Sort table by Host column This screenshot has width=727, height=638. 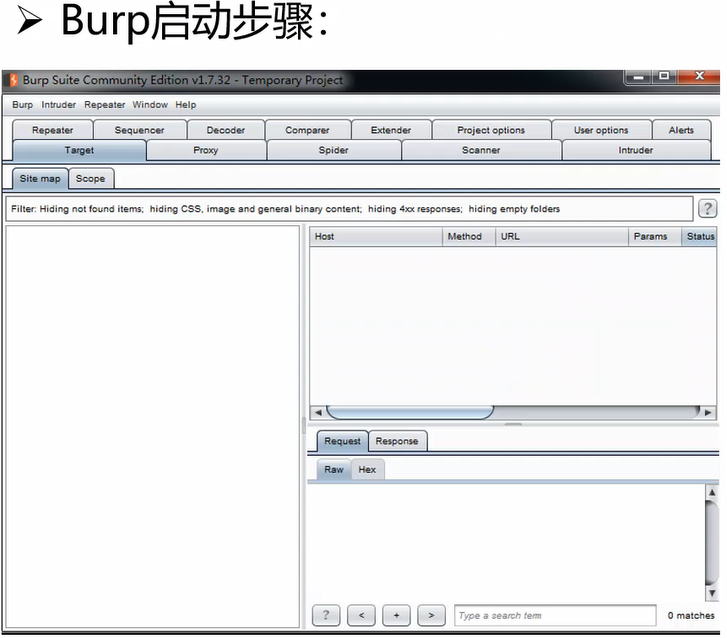pos(376,236)
